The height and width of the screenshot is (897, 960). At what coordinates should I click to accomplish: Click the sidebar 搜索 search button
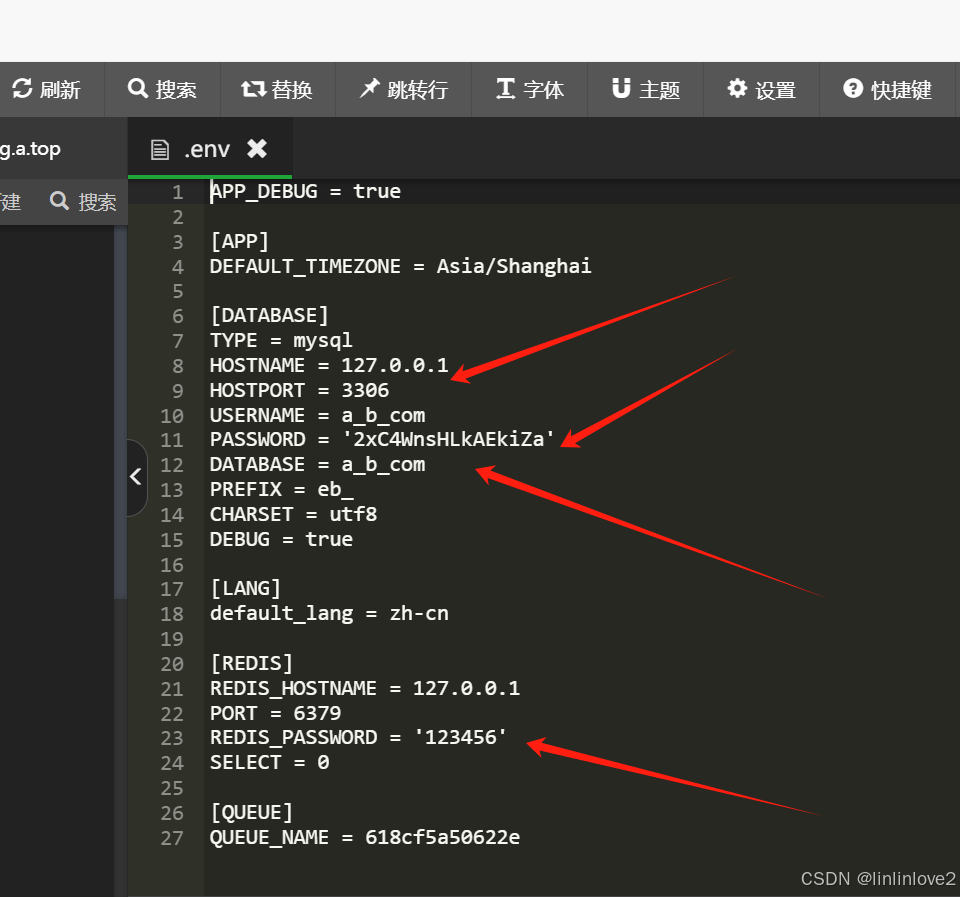pos(83,201)
